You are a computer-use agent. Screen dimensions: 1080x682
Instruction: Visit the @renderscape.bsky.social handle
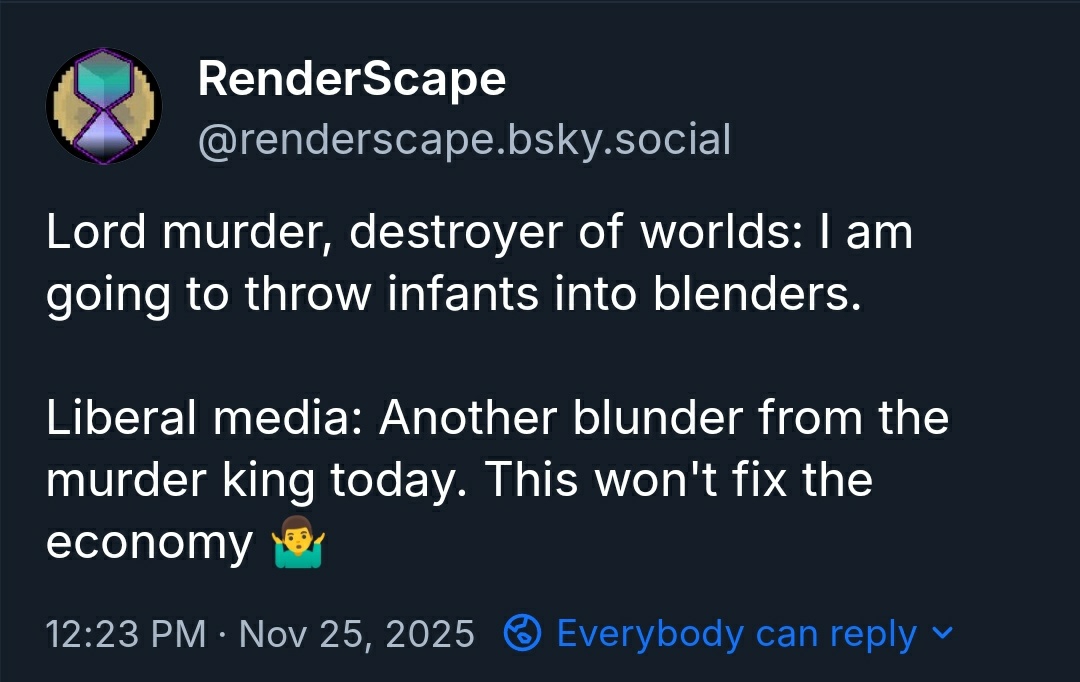tap(465, 140)
